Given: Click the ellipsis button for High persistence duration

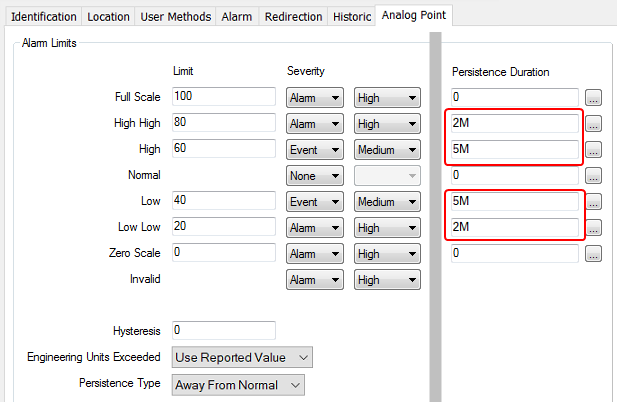Looking at the screenshot, I should [x=593, y=150].
